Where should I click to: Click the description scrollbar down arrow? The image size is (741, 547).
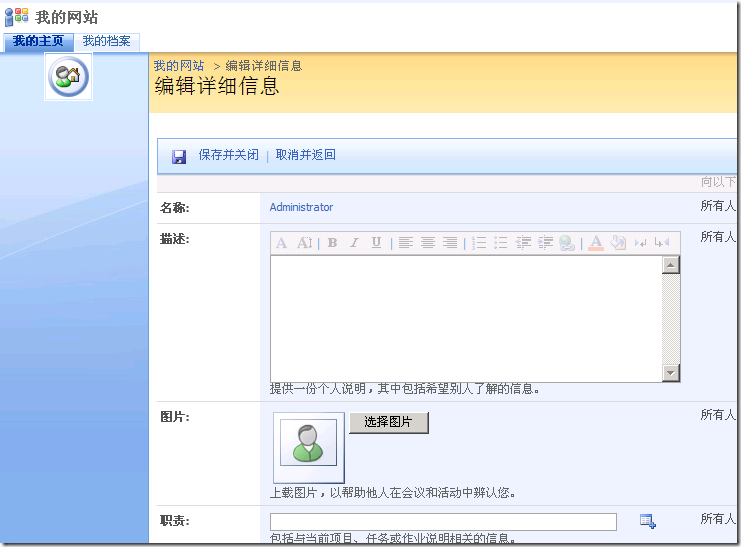click(671, 373)
